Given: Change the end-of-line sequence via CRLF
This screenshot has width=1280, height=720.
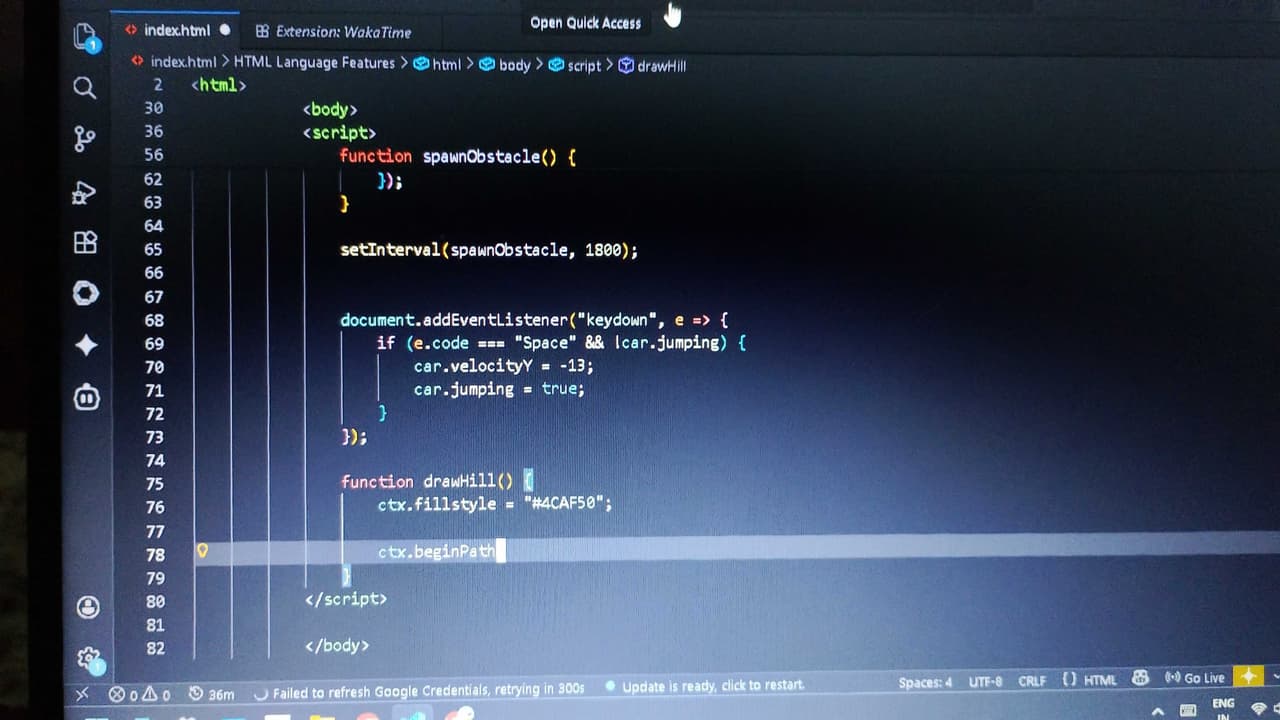Looking at the screenshot, I should pyautogui.click(x=1032, y=680).
